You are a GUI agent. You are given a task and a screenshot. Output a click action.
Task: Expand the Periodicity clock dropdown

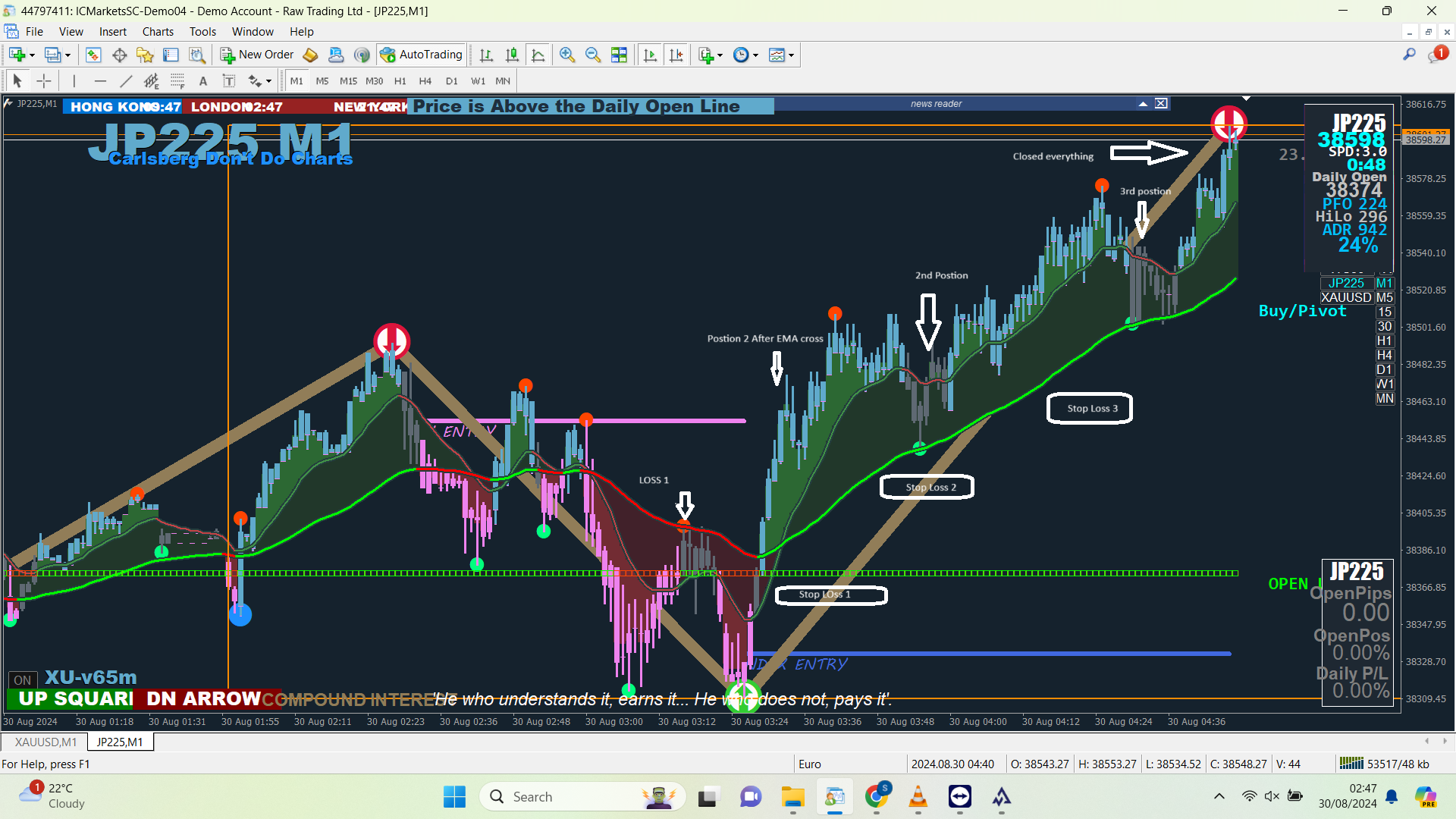point(755,55)
